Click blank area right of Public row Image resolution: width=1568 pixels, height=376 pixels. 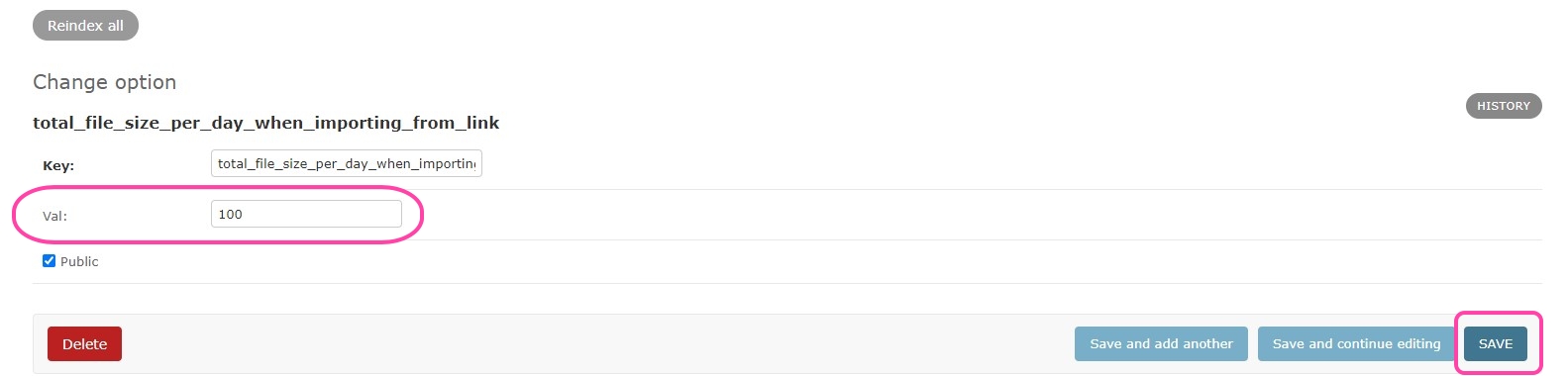(x=792, y=261)
